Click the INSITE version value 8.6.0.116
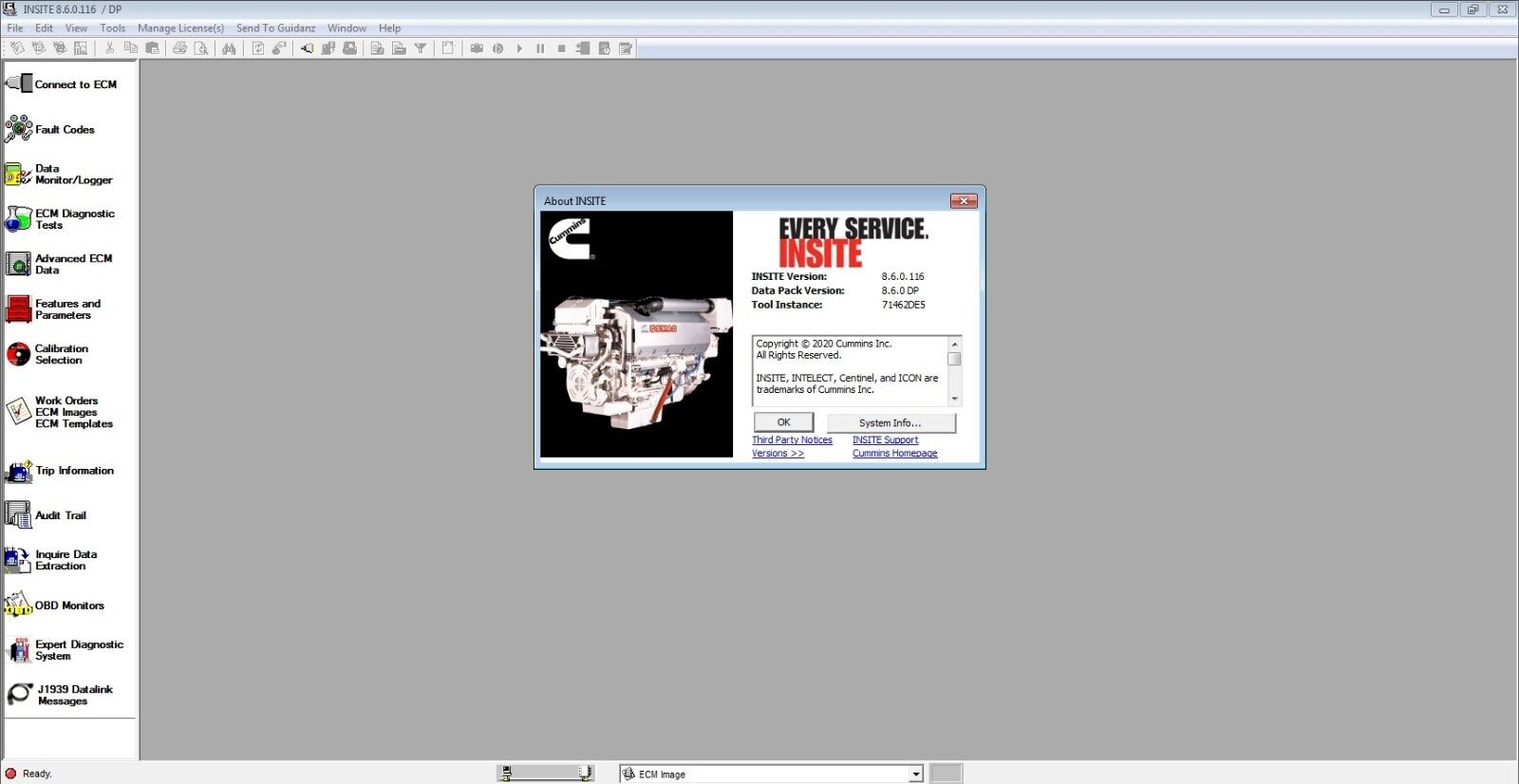Viewport: 1519px width, 784px height. pos(902,277)
